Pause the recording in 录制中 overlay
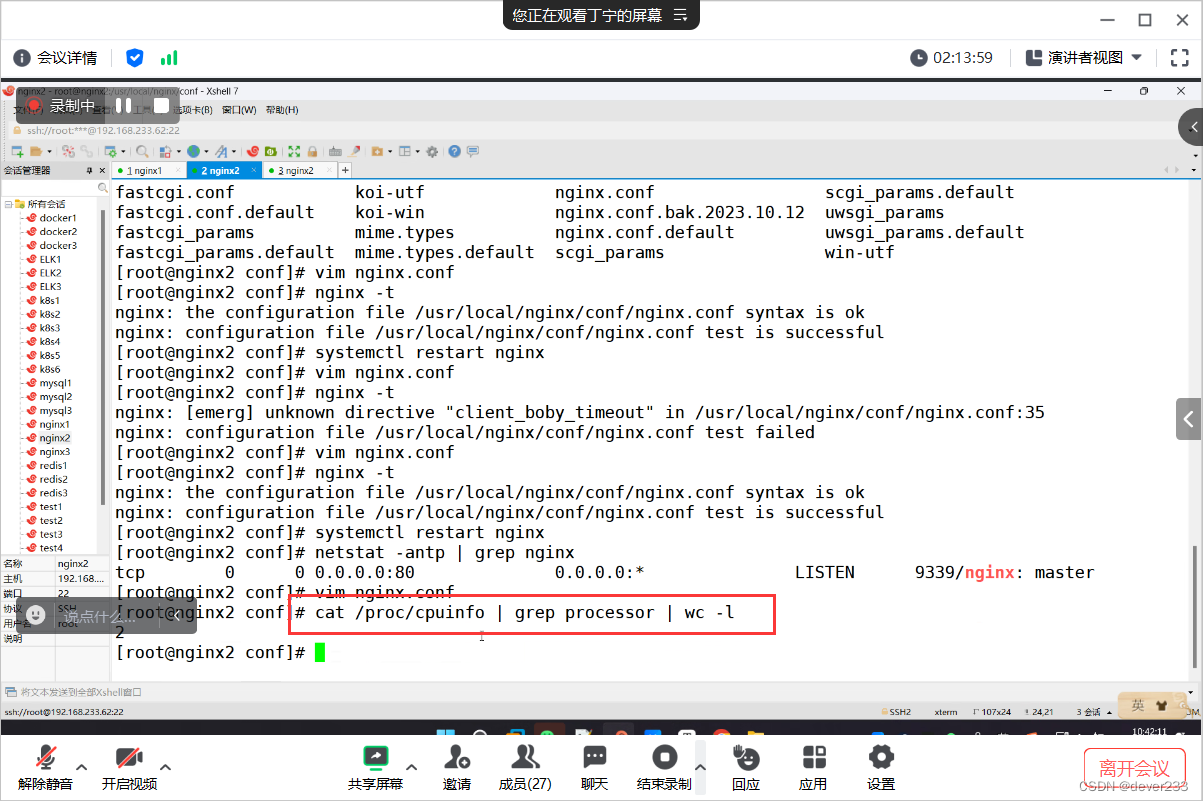The image size is (1203, 801). click(x=123, y=105)
